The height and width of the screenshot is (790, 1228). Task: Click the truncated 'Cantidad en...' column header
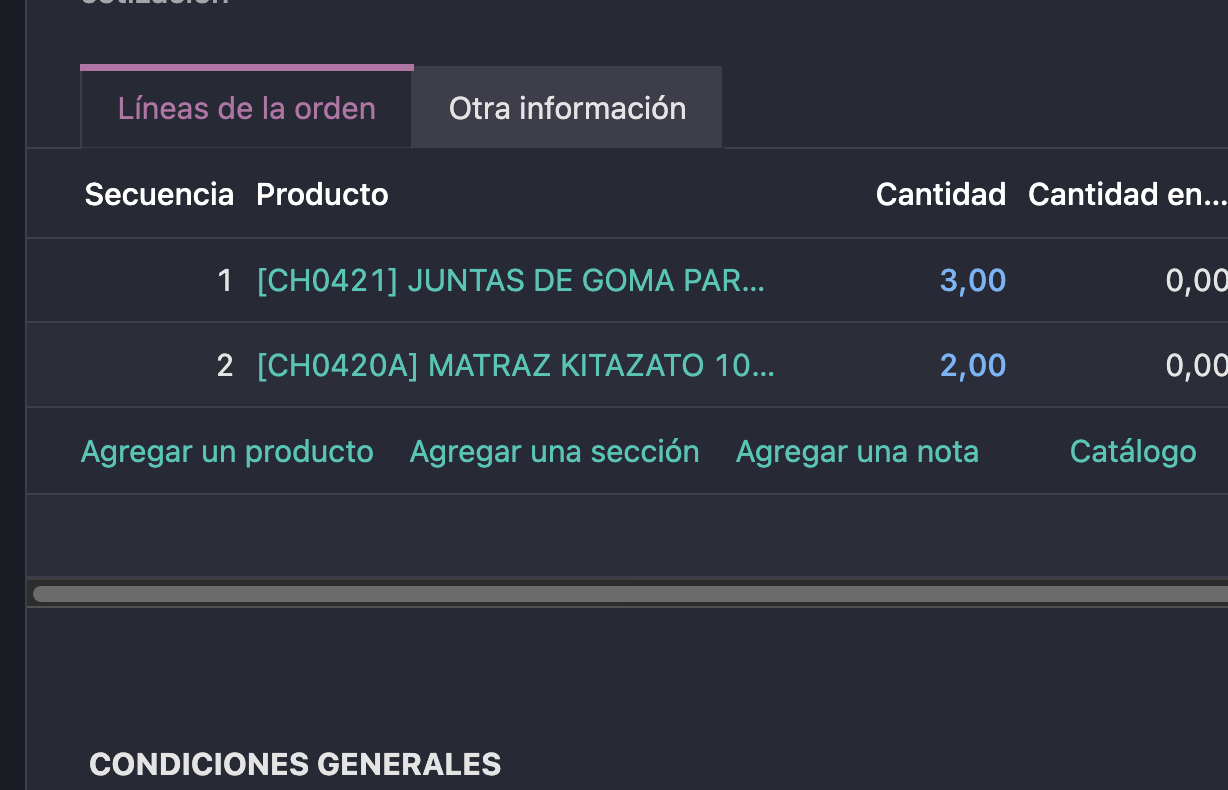pyautogui.click(x=1126, y=194)
